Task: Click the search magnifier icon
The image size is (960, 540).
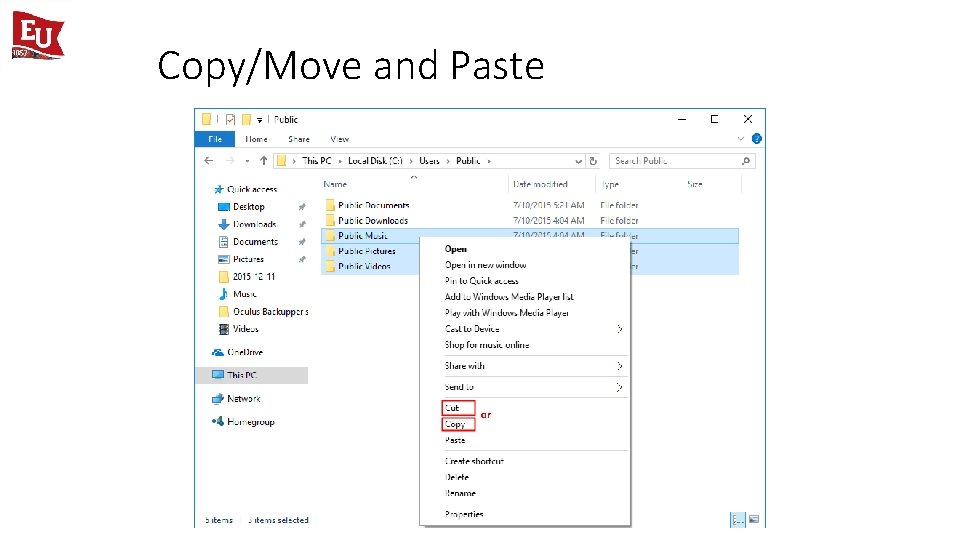Action: (746, 161)
